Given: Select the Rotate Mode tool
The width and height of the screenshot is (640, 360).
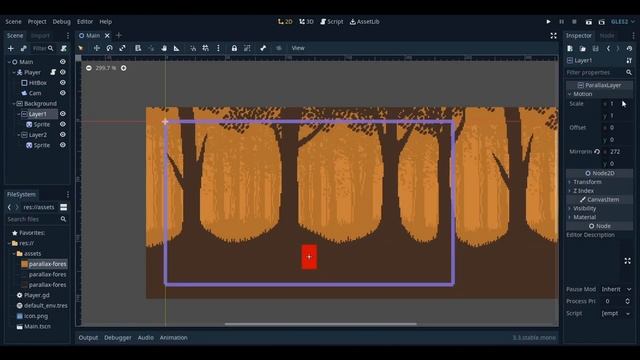Looking at the screenshot, I should [x=109, y=48].
